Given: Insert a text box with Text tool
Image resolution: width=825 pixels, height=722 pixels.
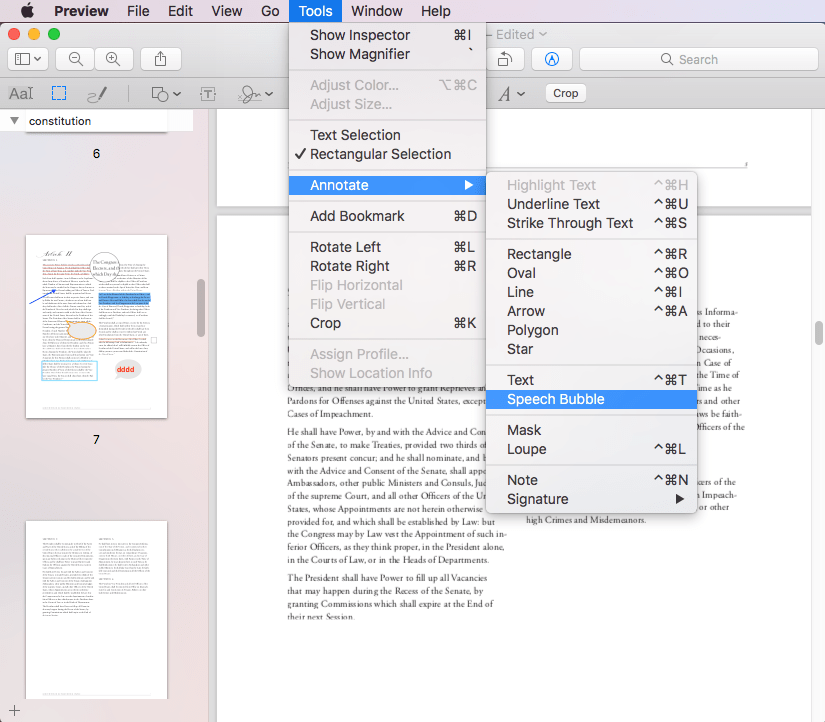Looking at the screenshot, I should (x=208, y=93).
